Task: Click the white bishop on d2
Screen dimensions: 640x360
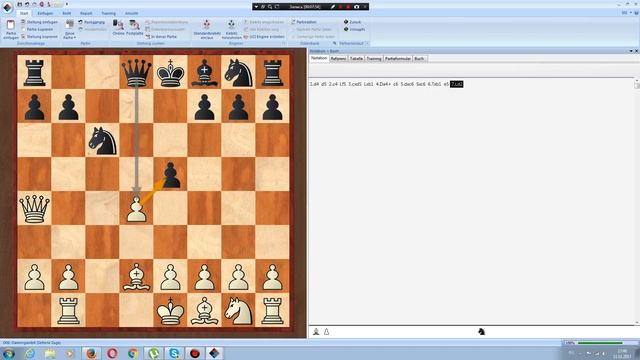Action: point(136,276)
